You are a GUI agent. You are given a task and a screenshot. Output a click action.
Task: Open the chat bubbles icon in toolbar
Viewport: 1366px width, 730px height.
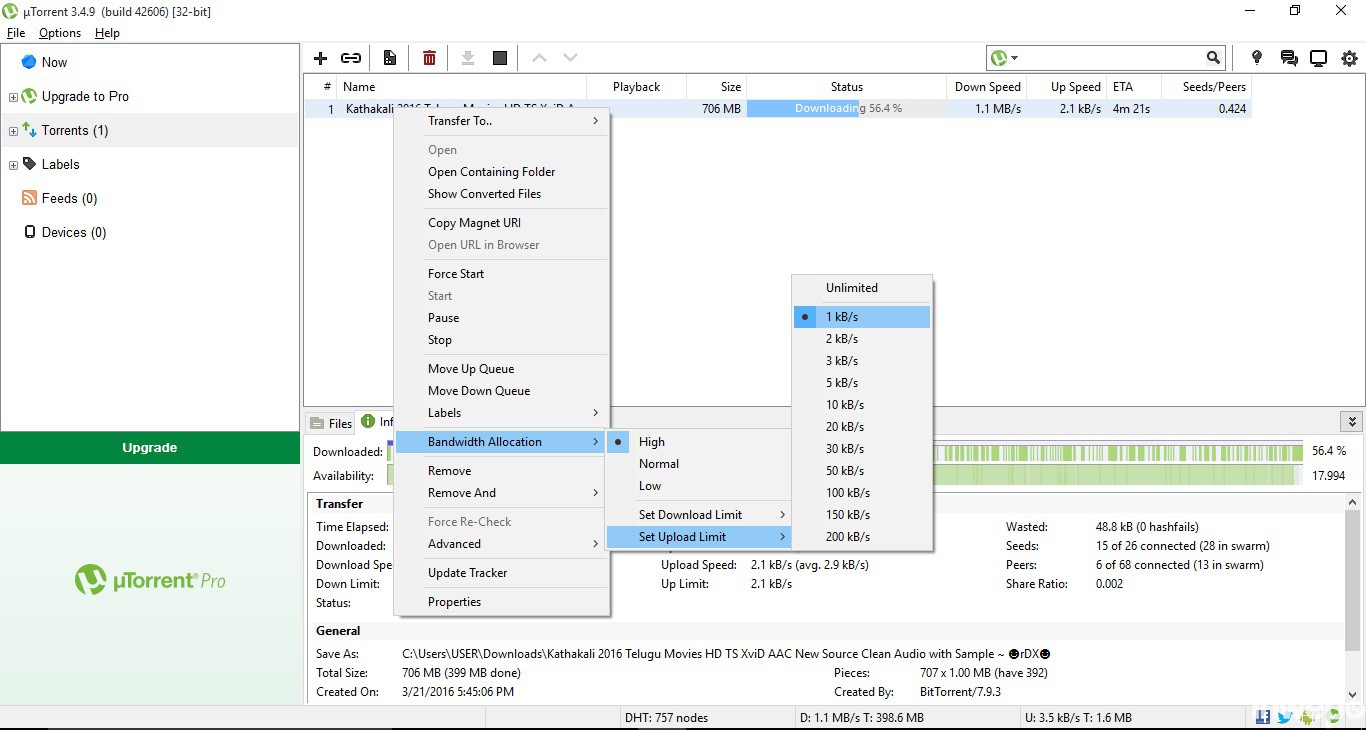1289,58
